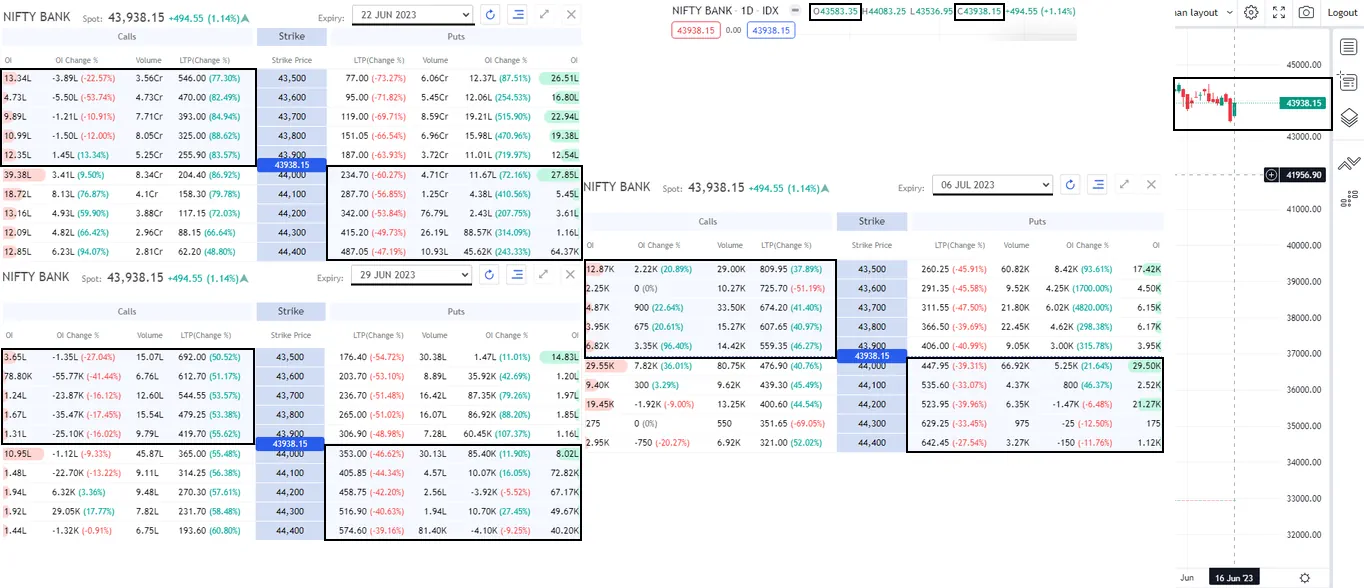Open the chart layout dropdown chevron
Image resolution: width=1364 pixels, height=588 pixels.
[x=1228, y=13]
